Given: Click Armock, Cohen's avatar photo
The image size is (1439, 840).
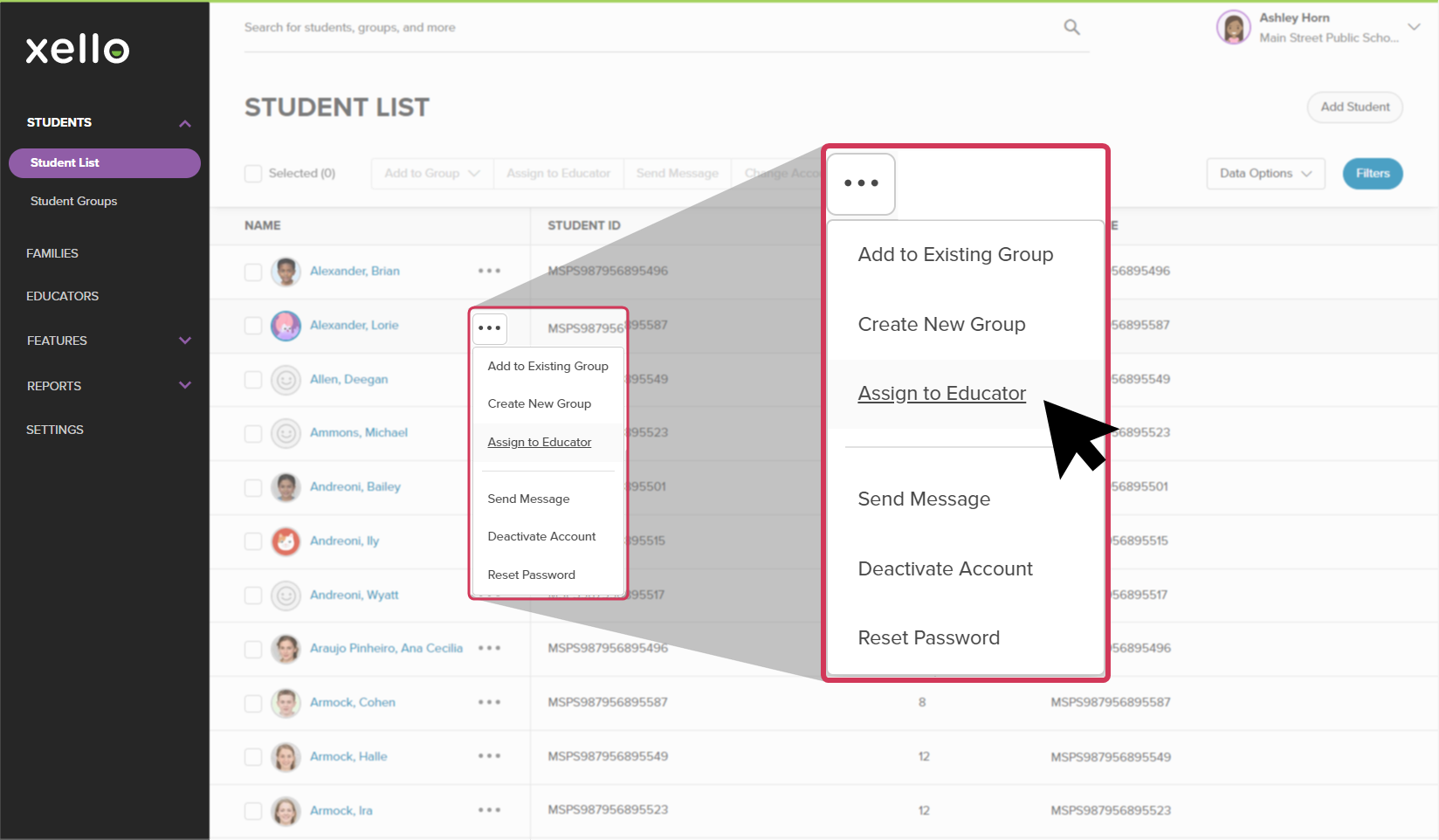Looking at the screenshot, I should point(286,703).
